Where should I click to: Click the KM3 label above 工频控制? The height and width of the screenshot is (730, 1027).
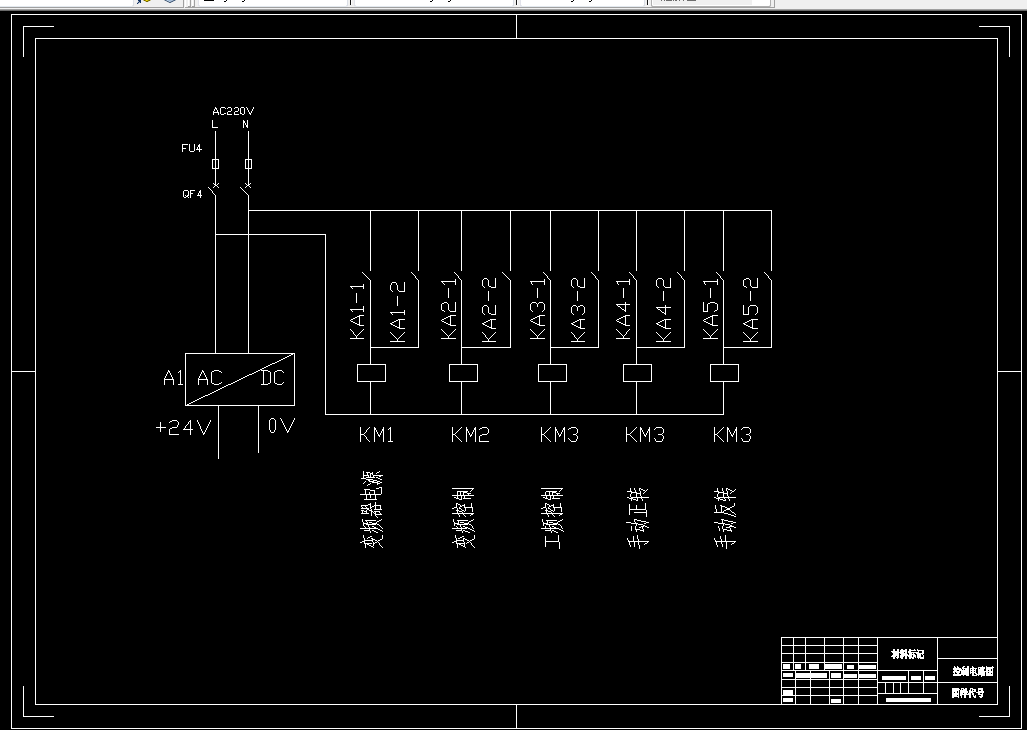[x=559, y=435]
